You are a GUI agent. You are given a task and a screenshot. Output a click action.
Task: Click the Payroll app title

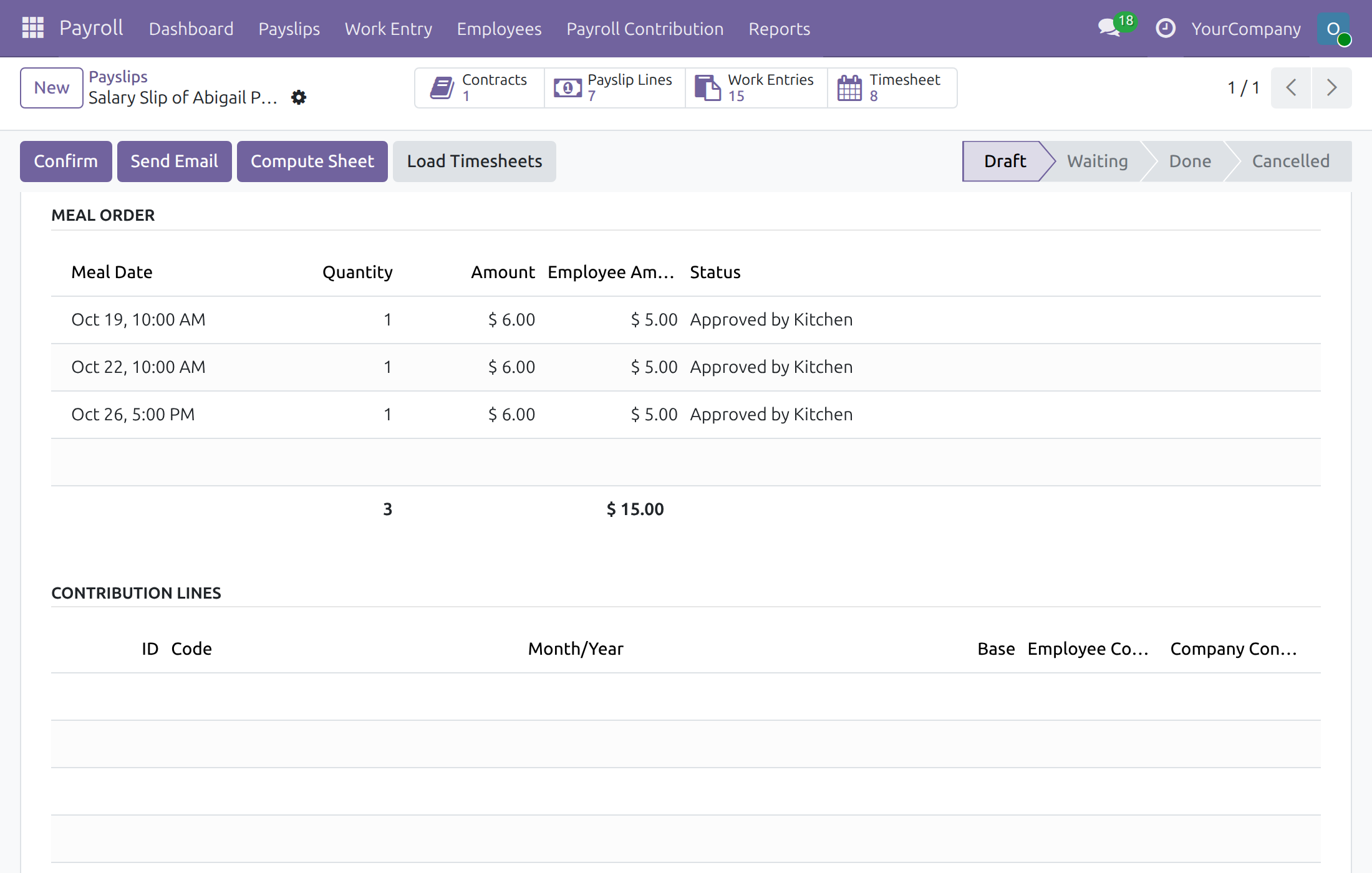pos(91,28)
